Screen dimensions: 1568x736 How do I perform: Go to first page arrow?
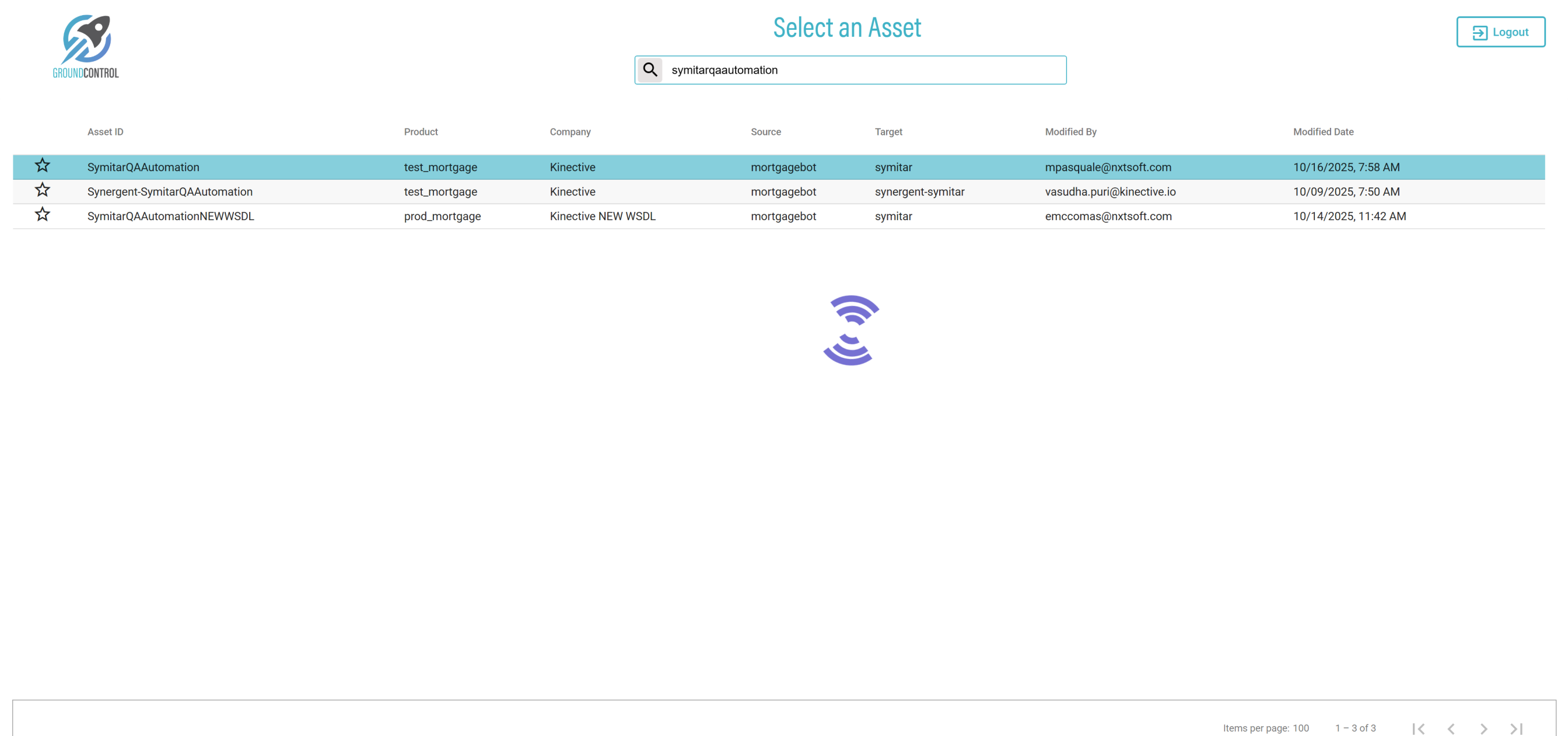pyautogui.click(x=1418, y=728)
